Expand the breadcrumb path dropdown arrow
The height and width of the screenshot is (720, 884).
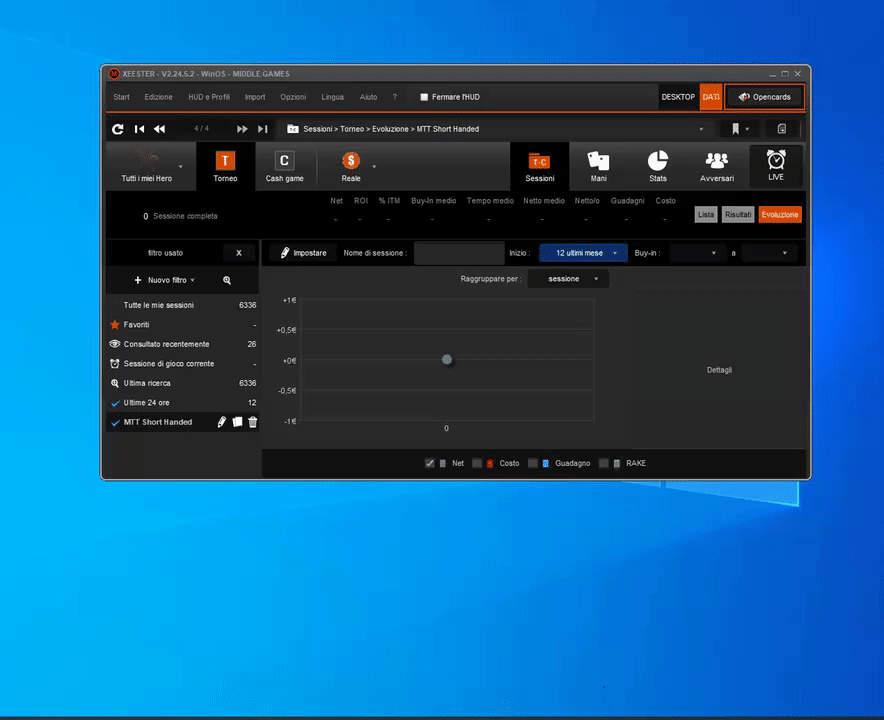click(x=701, y=129)
